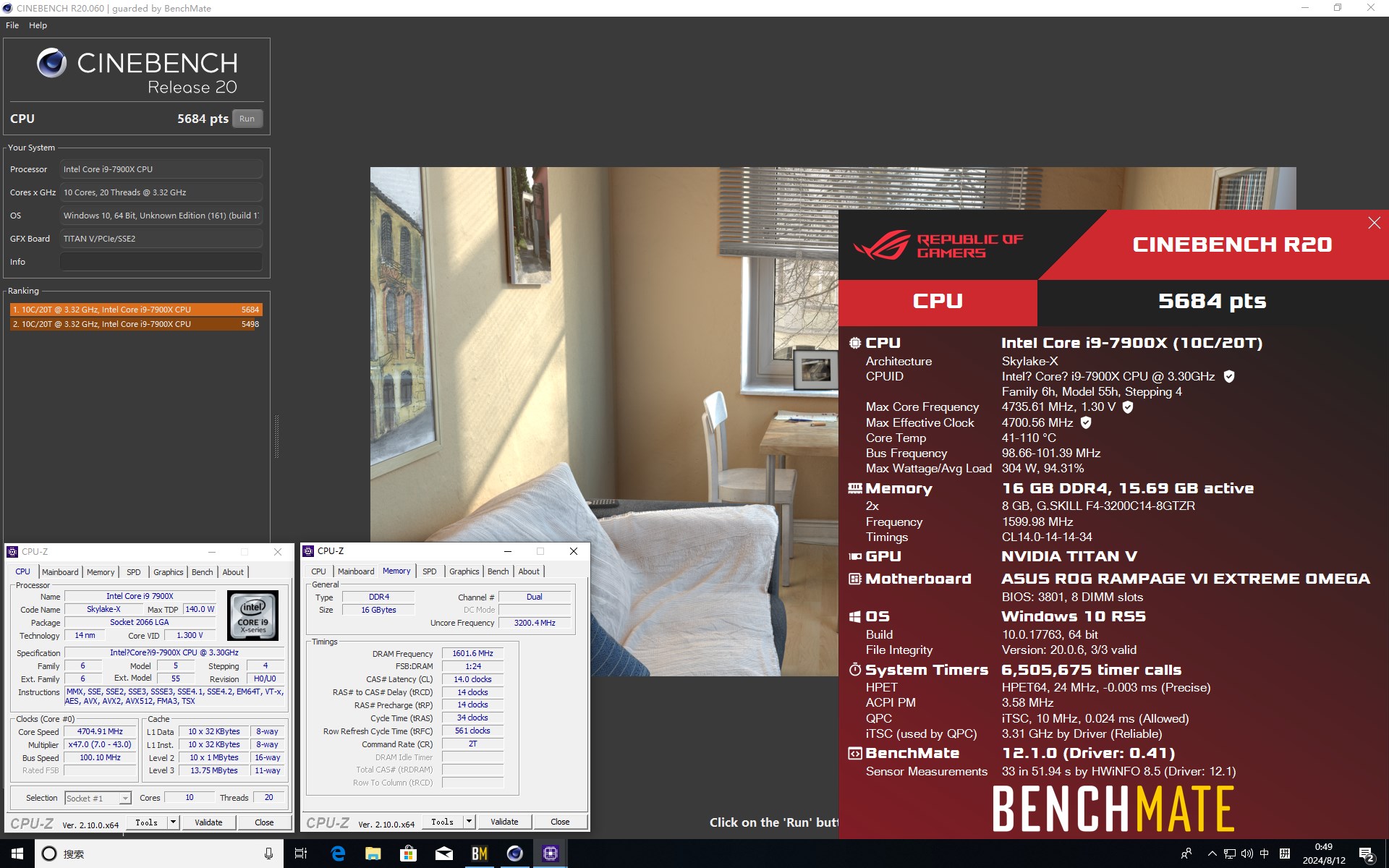The image size is (1389, 868).
Task: Close the BenchMate result overlay with X
Action: 1374,223
